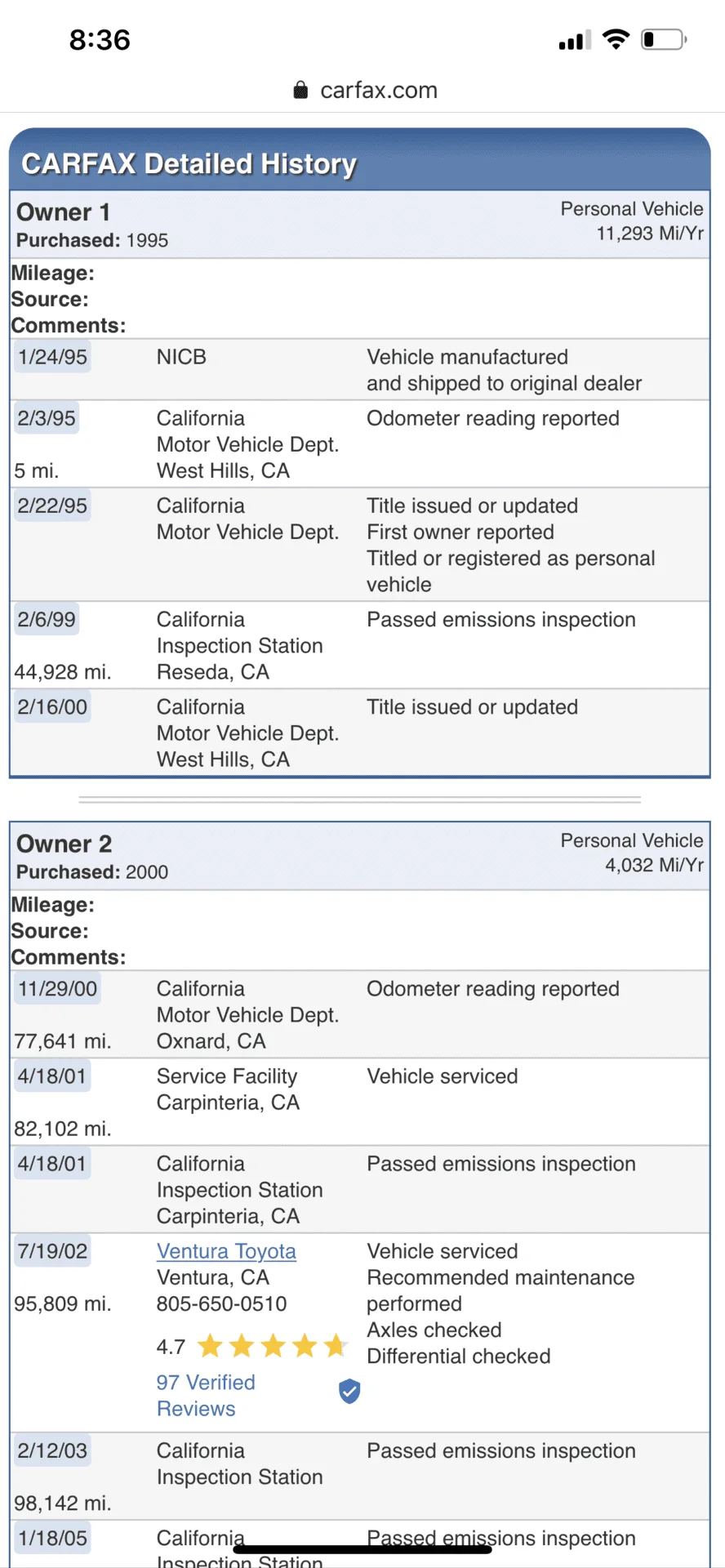Tap the cellular signal bars icon
Image resolution: width=725 pixels, height=1568 pixels.
coord(574,40)
